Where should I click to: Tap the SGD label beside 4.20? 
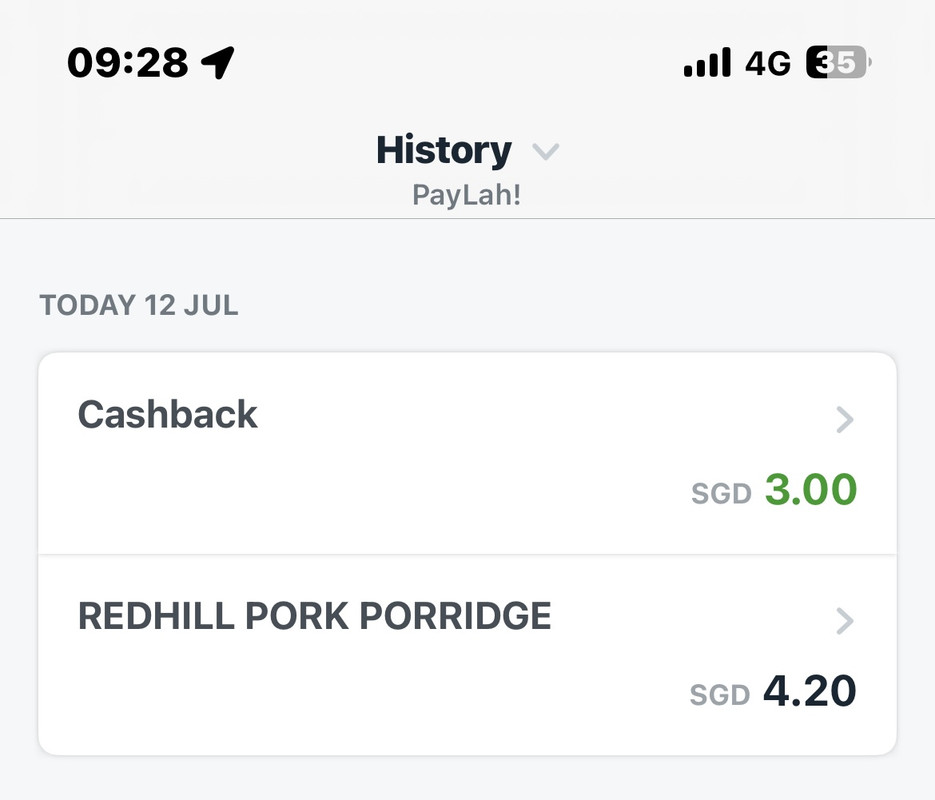click(x=720, y=695)
